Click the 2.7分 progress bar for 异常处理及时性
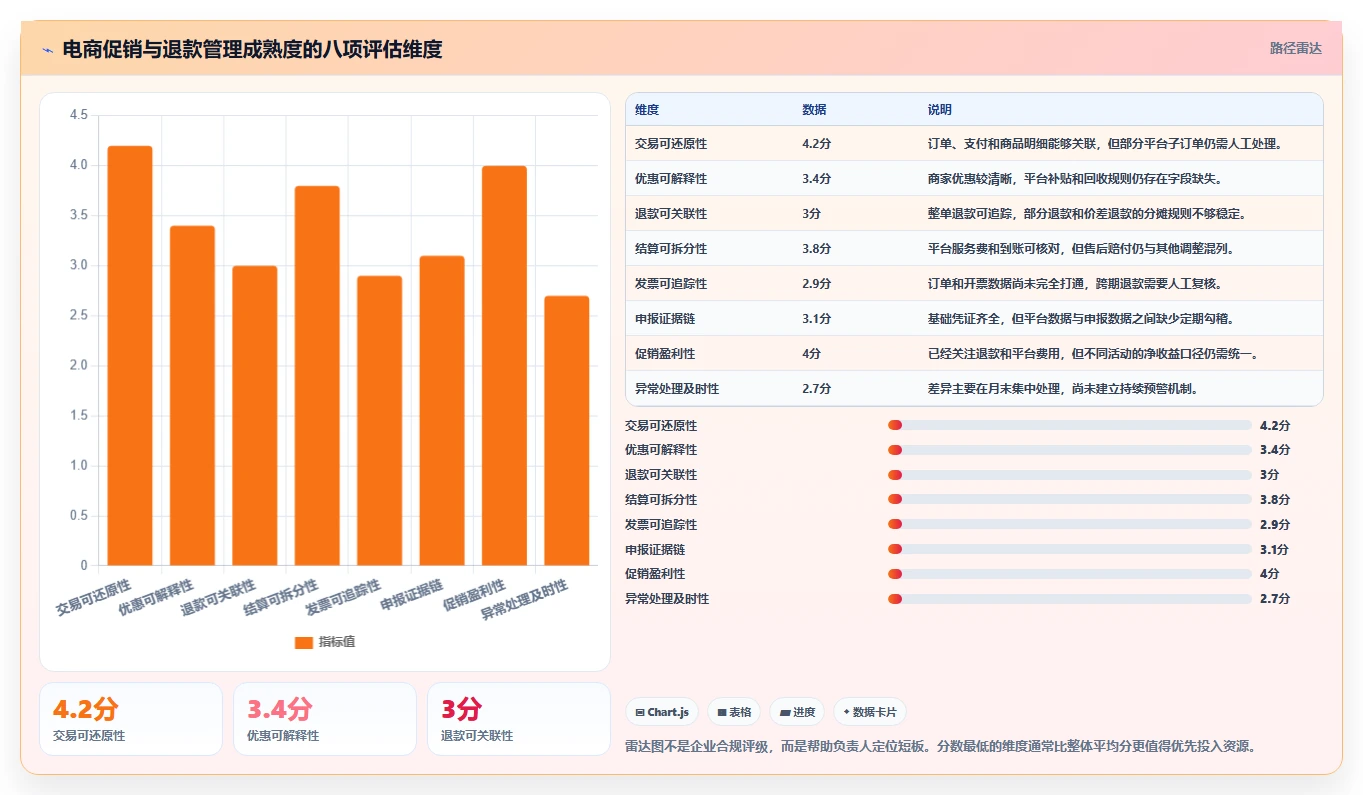This screenshot has width=1363, height=795. pos(1069,599)
